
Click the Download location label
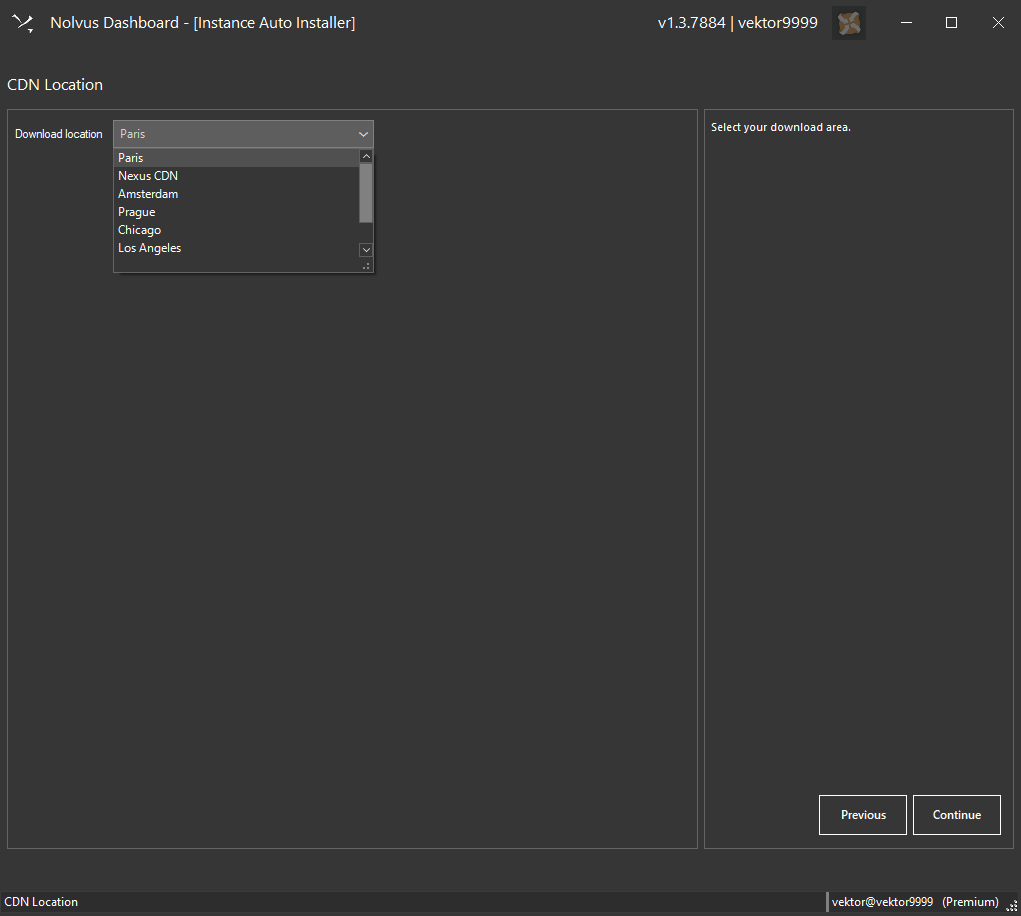(x=59, y=134)
